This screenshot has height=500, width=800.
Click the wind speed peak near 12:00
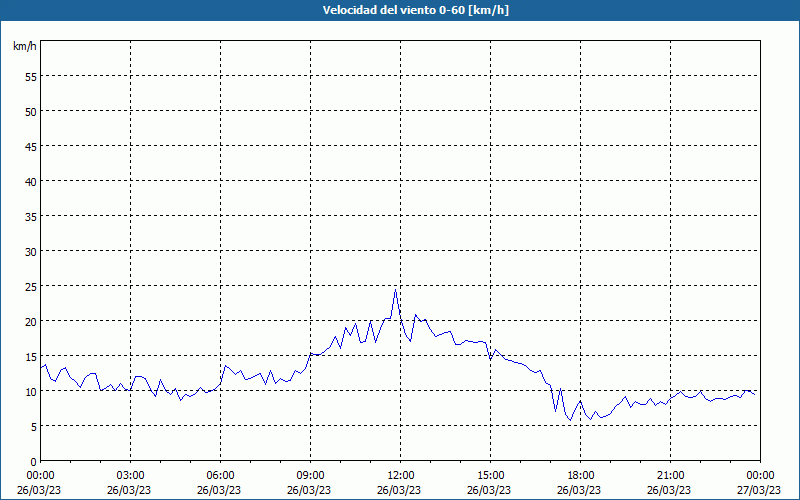[x=395, y=289]
